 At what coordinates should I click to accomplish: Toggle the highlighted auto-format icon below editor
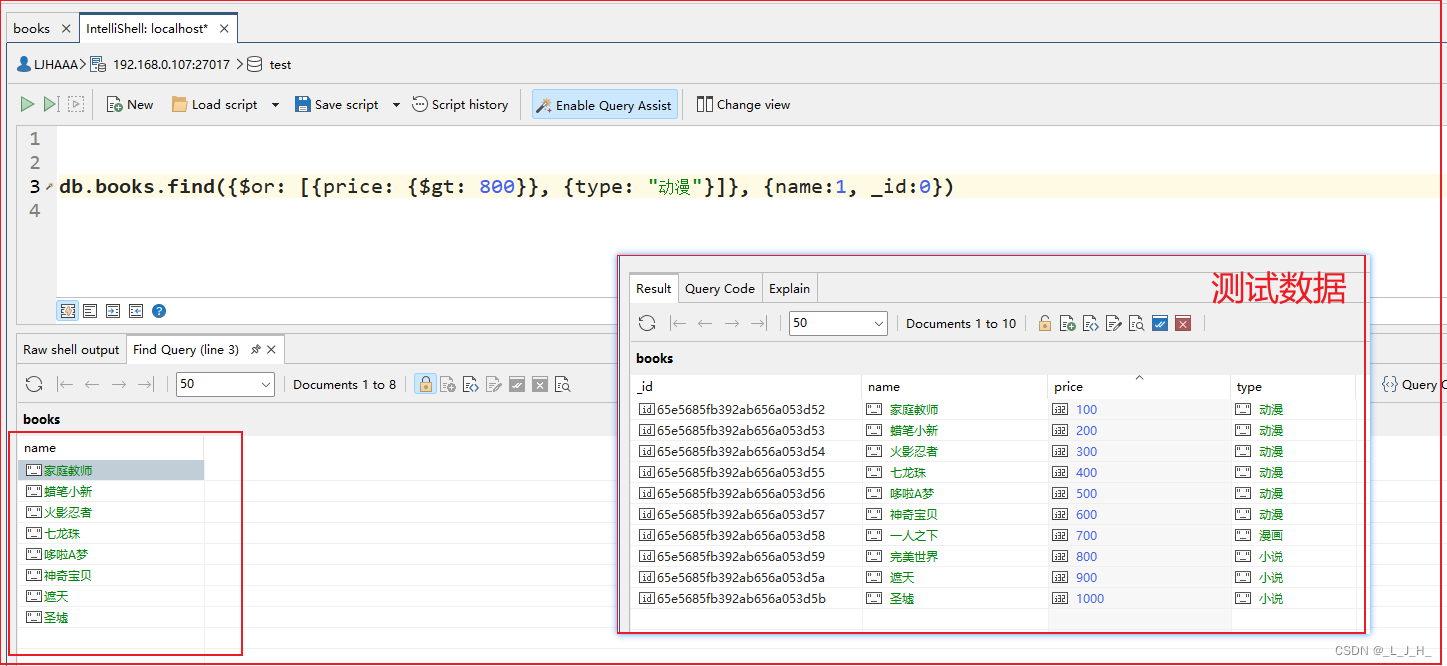tap(68, 311)
